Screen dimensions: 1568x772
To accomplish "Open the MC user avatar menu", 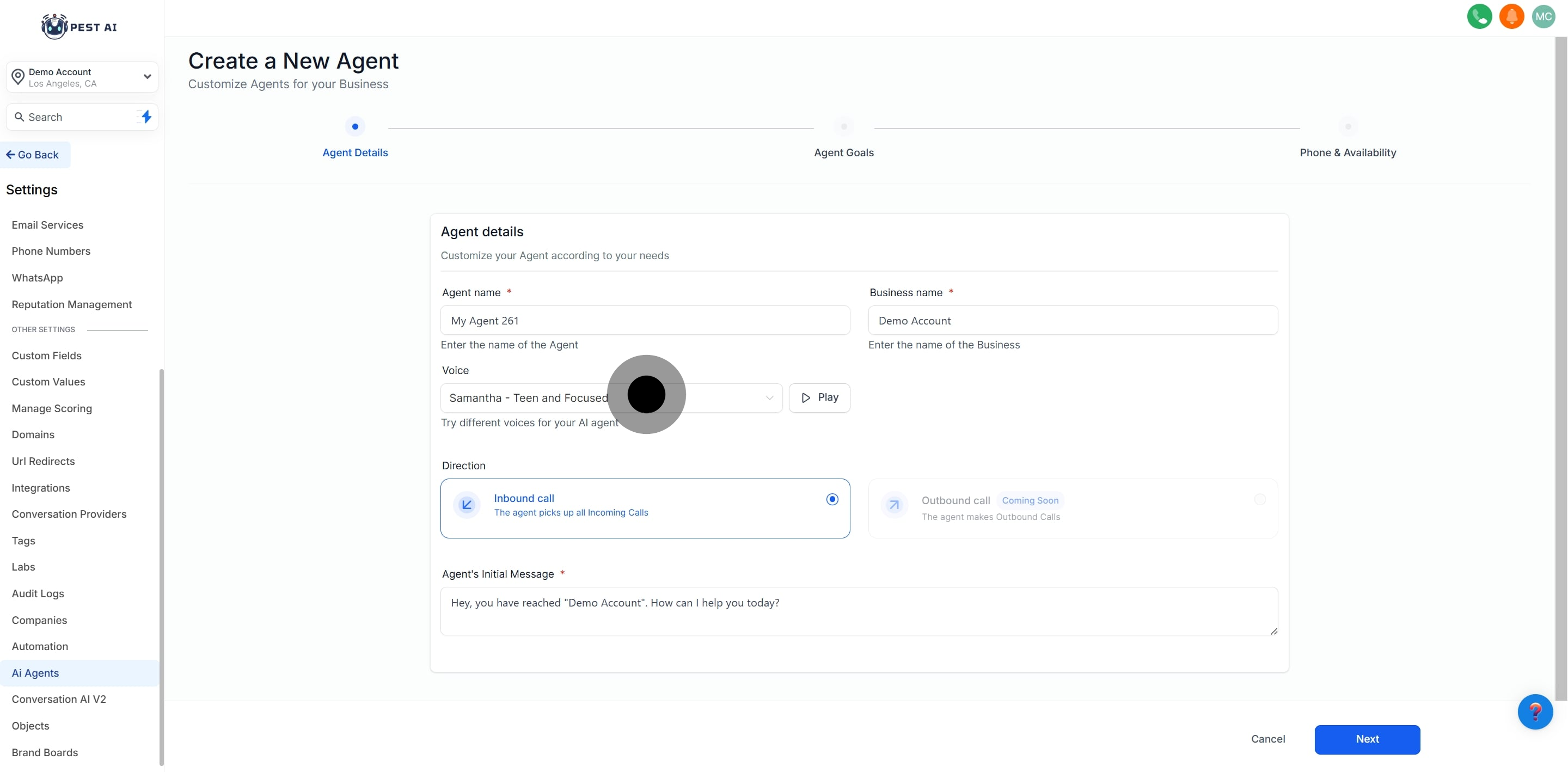I will coord(1543,16).
